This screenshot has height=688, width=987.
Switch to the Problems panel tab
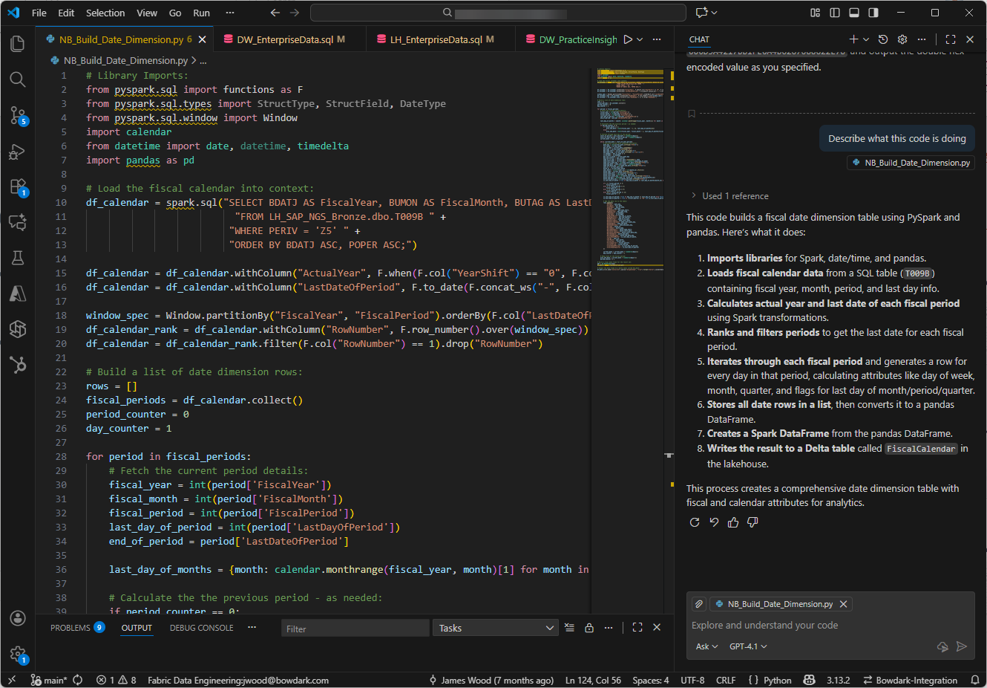pos(70,628)
